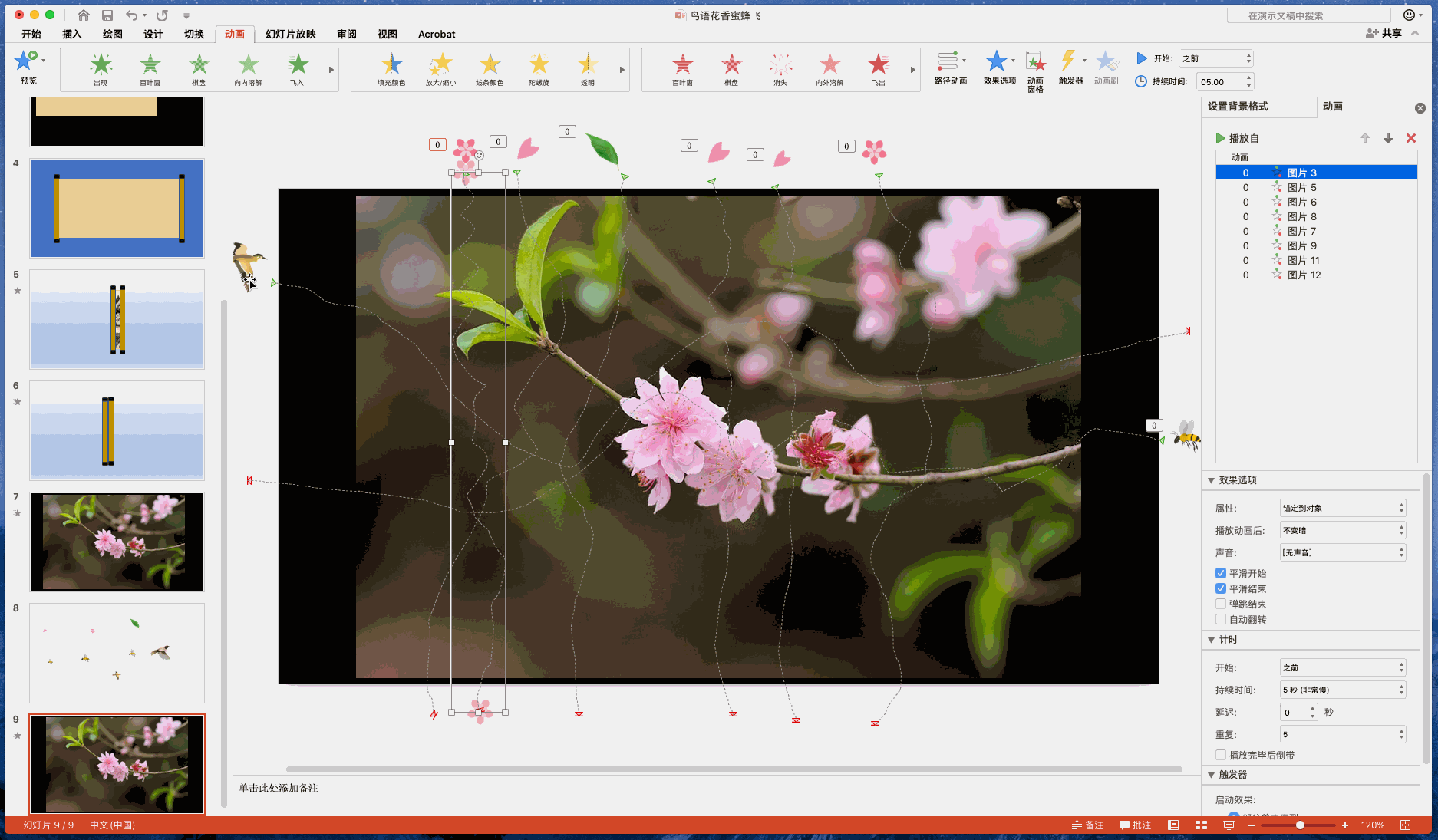Viewport: 1438px width, 840px height.
Task: Open the 播放动画后 (After Animation) dropdown
Action: [x=1342, y=530]
